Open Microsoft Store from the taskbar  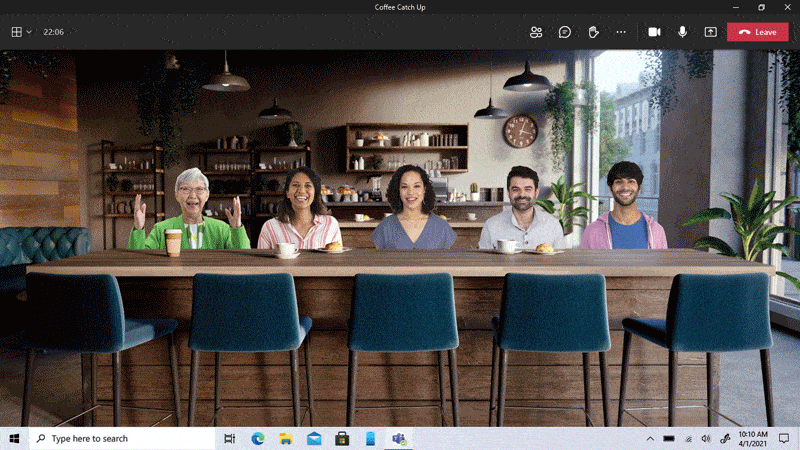342,439
